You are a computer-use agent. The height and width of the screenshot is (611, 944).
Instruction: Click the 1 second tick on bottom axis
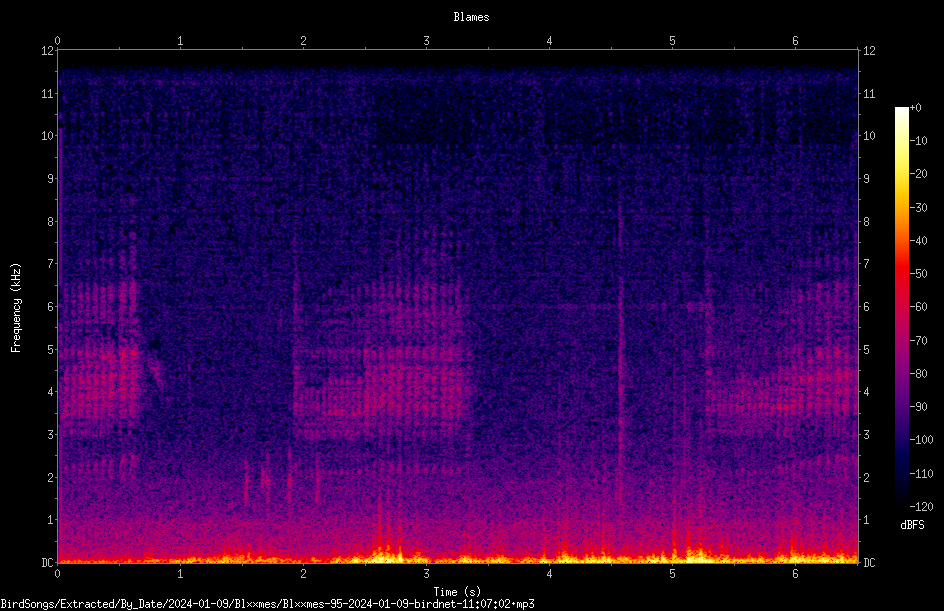coord(180,574)
